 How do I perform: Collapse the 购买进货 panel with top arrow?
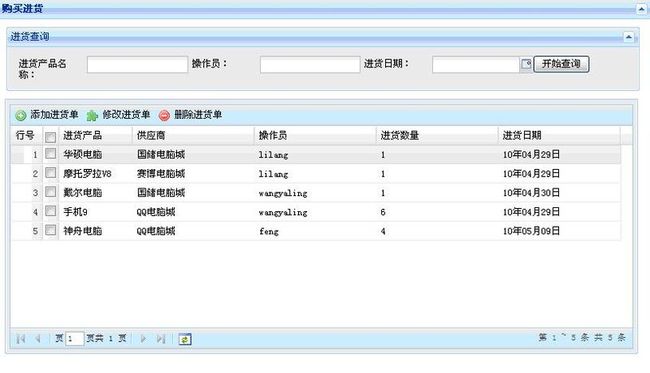coord(641,8)
